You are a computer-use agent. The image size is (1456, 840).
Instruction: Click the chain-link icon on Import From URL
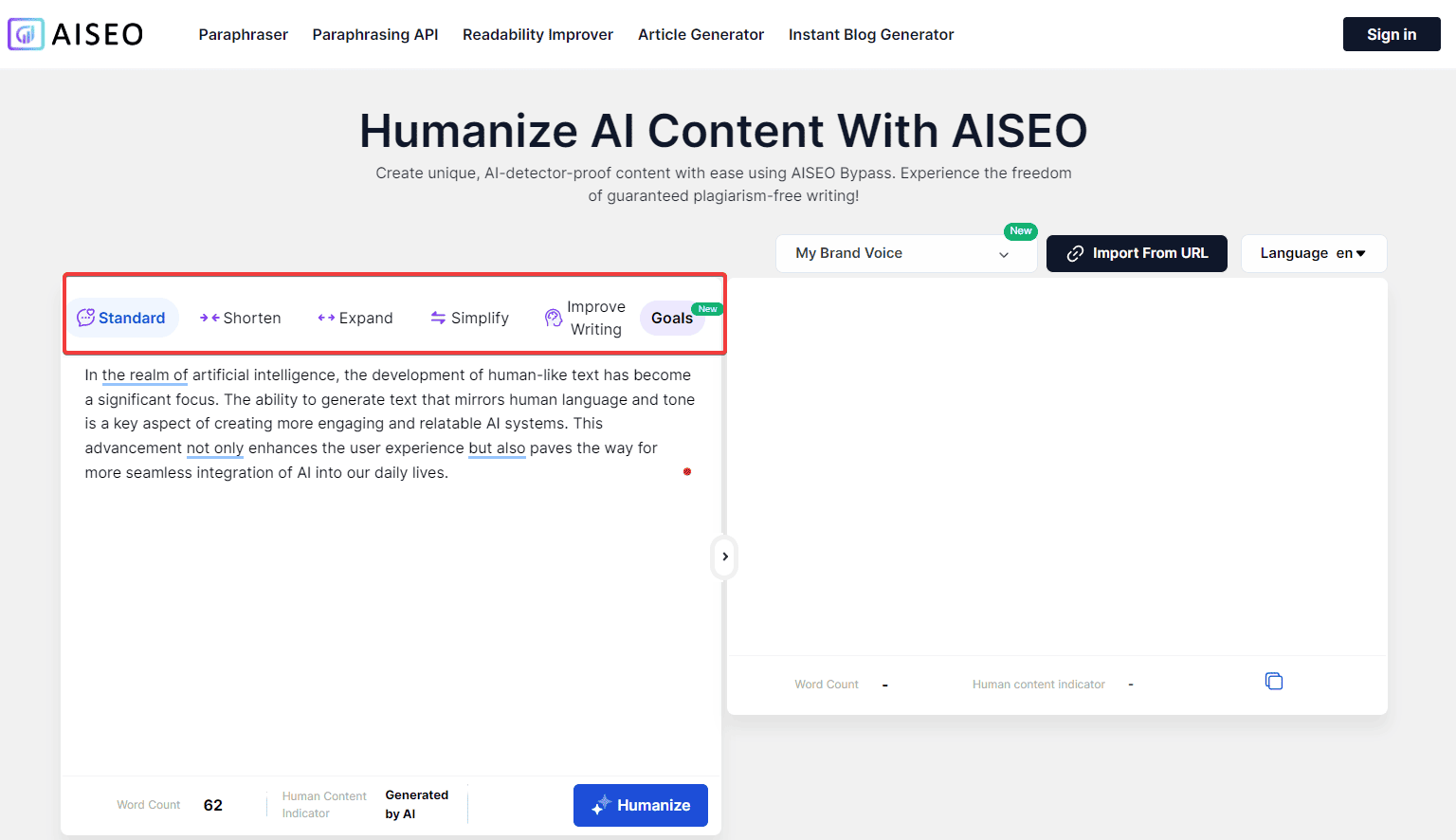point(1075,253)
